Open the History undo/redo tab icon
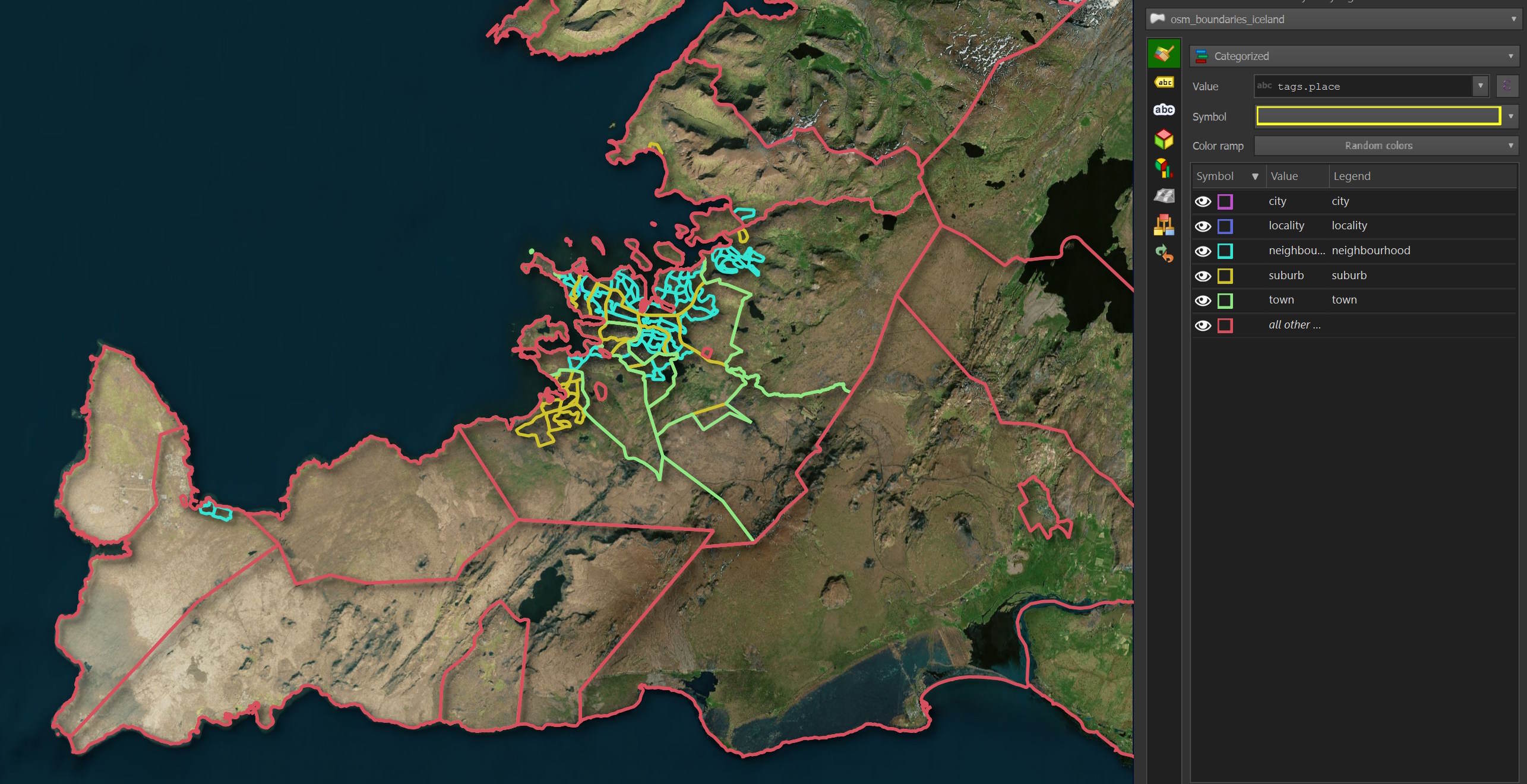 (1164, 254)
